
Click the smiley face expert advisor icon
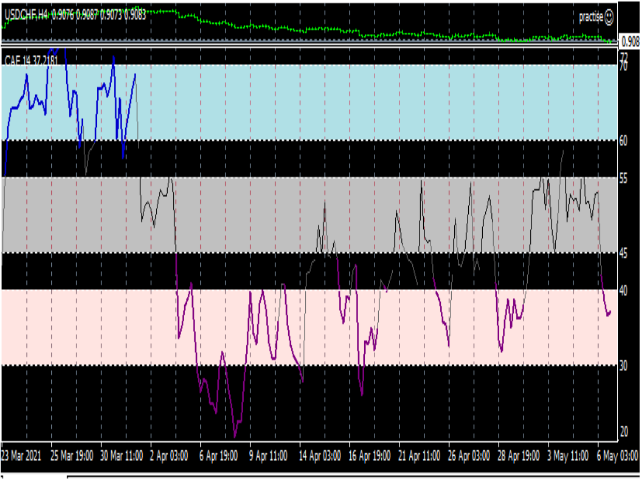click(x=608, y=17)
